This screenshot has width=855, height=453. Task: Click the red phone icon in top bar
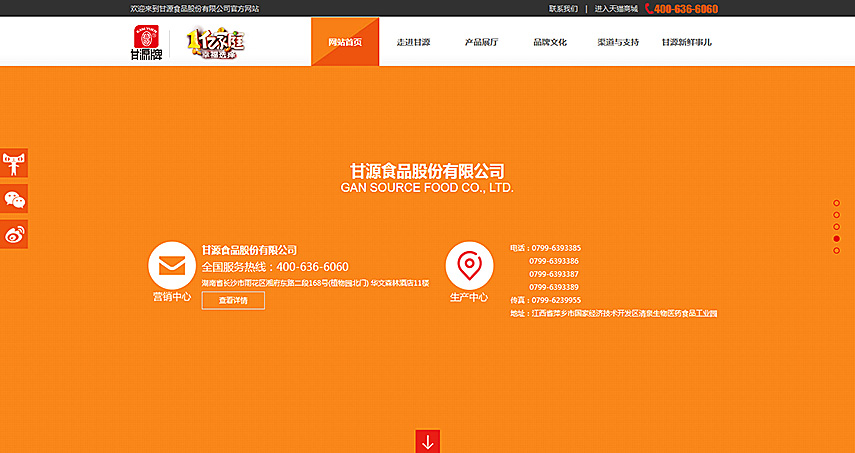click(x=649, y=8)
